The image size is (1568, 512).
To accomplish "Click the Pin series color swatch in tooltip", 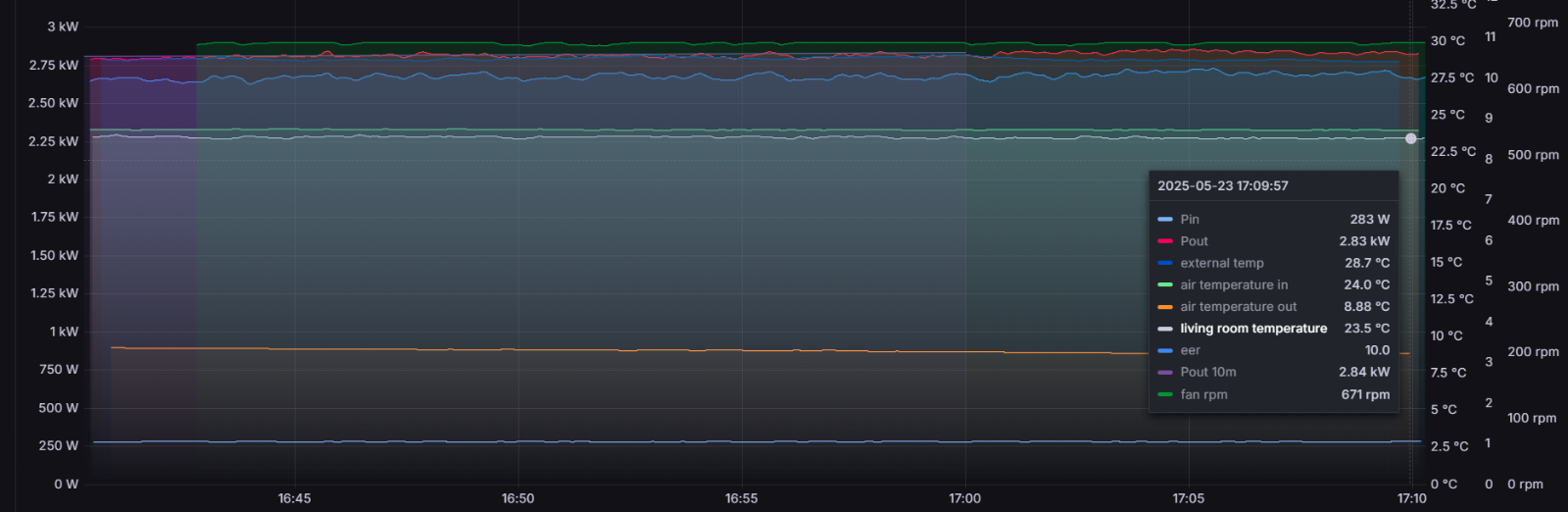I will coord(1164,220).
